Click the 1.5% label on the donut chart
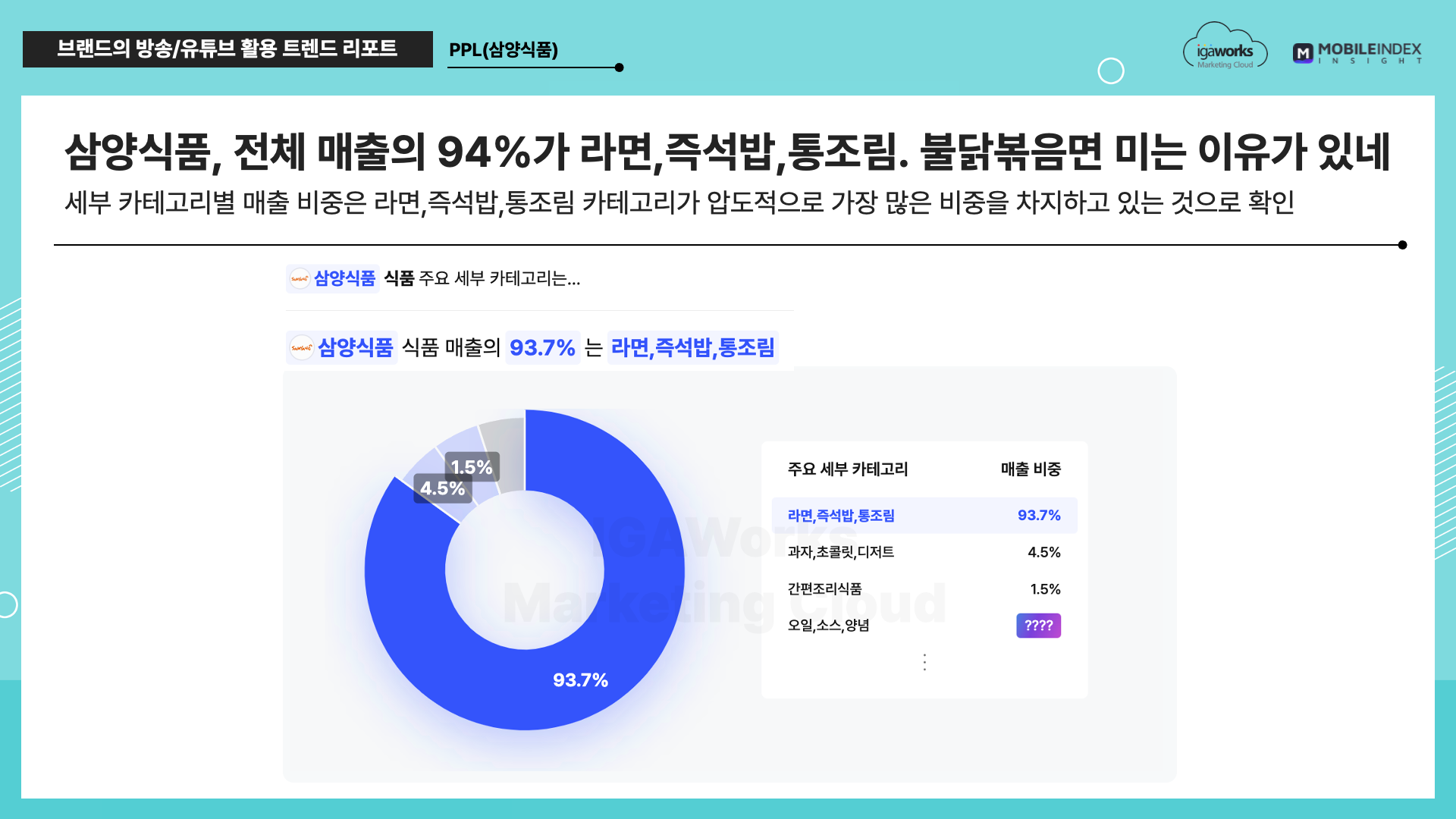Image resolution: width=1456 pixels, height=819 pixels. tap(472, 467)
